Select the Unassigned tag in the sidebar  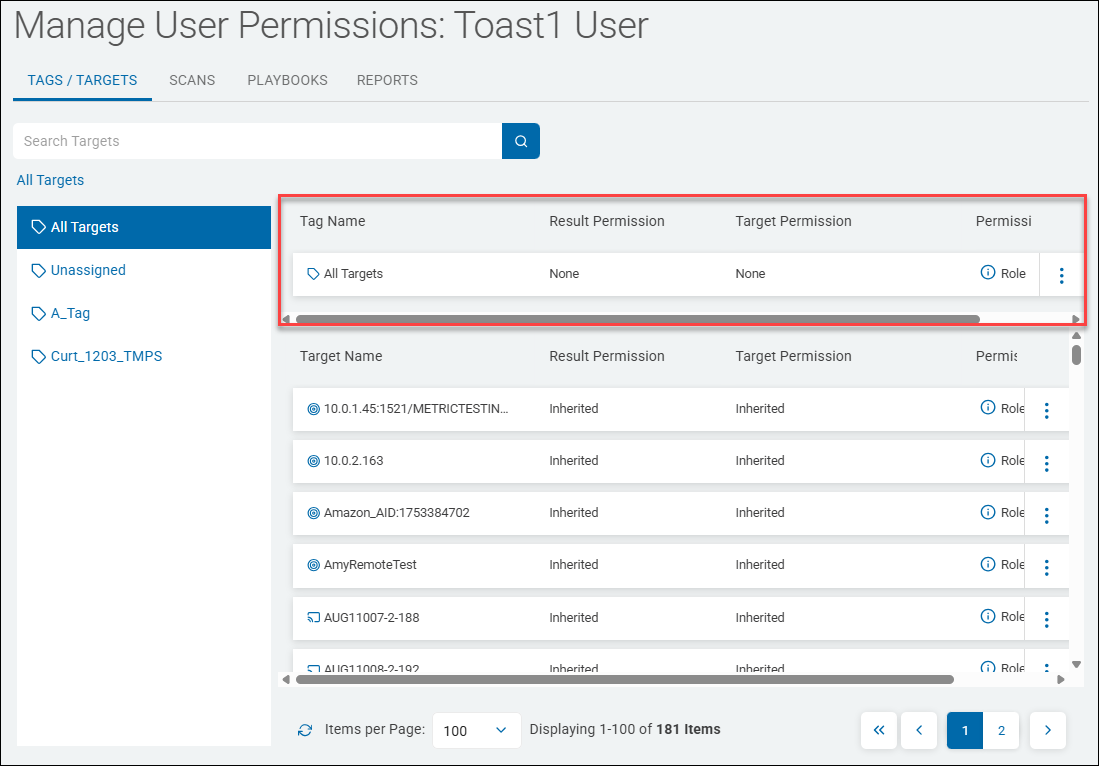click(86, 270)
